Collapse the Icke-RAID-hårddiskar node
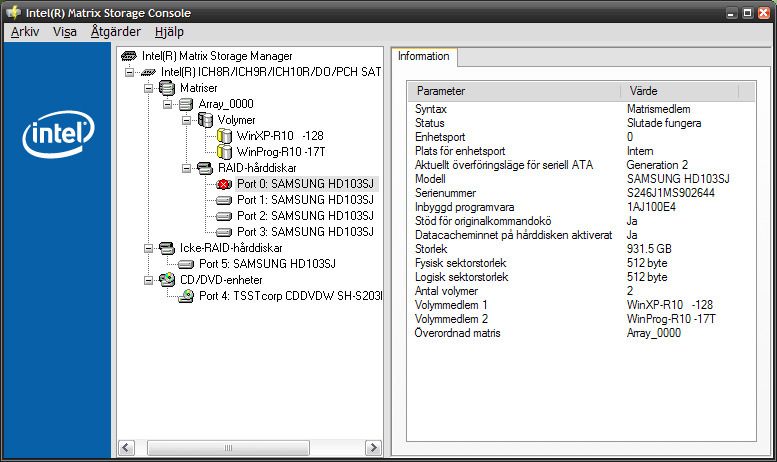 [148, 248]
